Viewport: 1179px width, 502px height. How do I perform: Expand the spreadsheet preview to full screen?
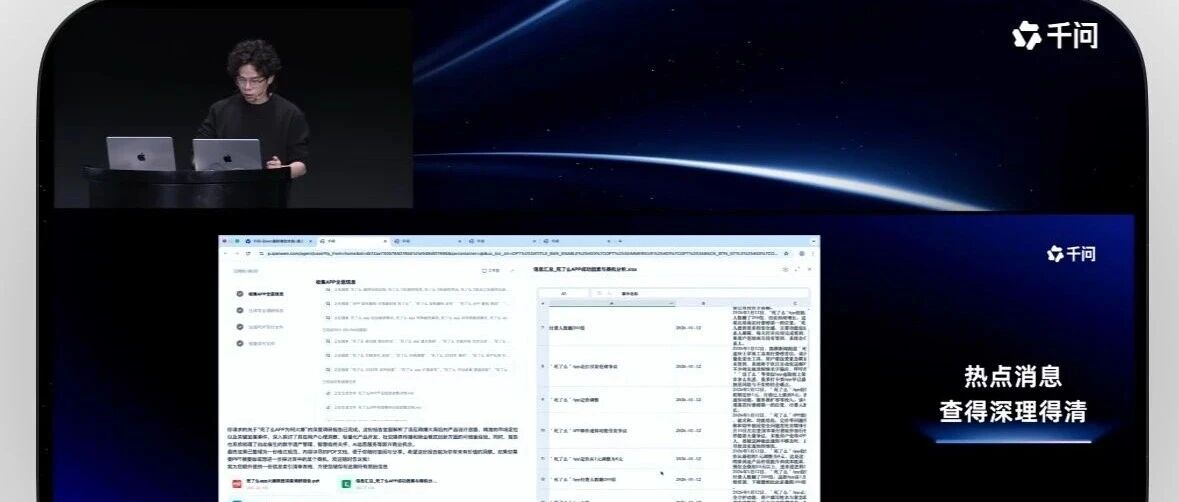(797, 269)
